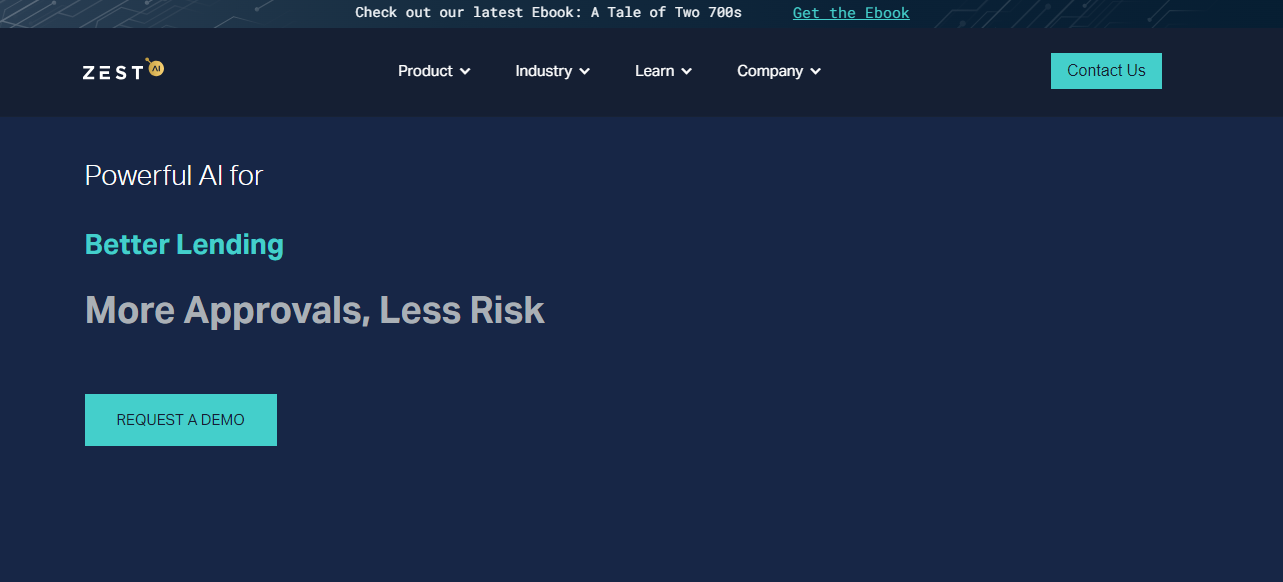Click the teal Better Lending text
Image resolution: width=1283 pixels, height=582 pixels.
184,244
